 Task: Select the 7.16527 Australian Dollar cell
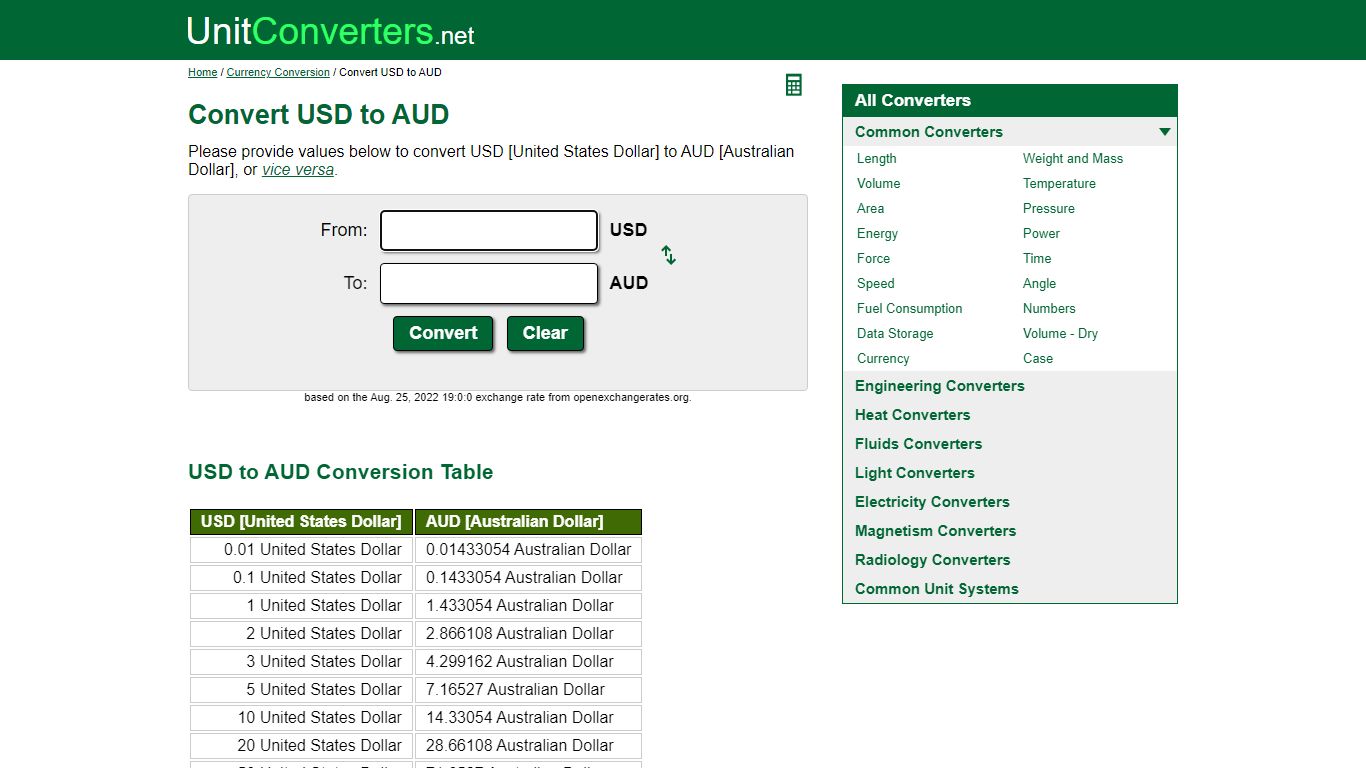tap(528, 690)
